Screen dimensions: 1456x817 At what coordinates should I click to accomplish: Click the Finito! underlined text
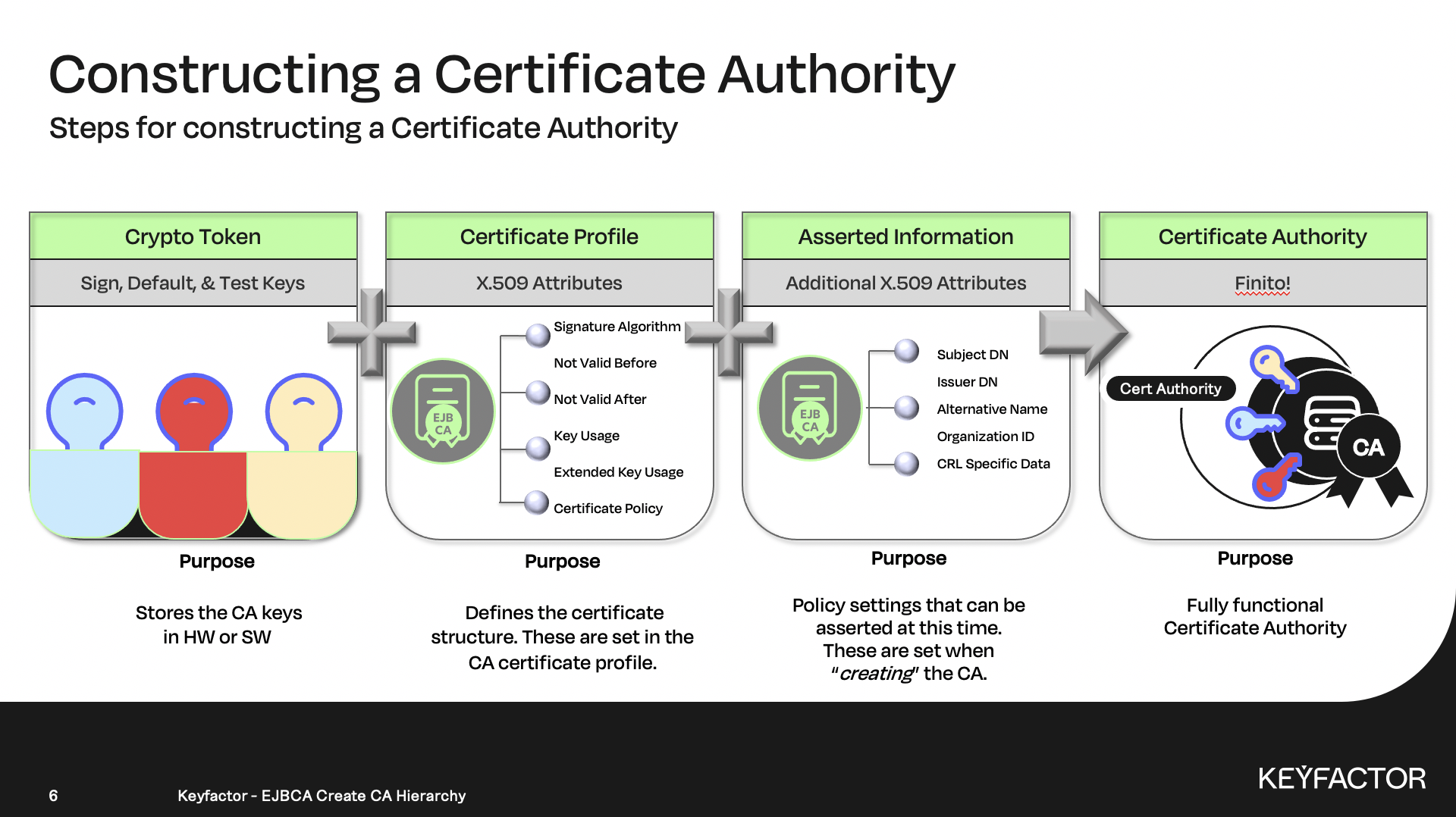(1262, 283)
